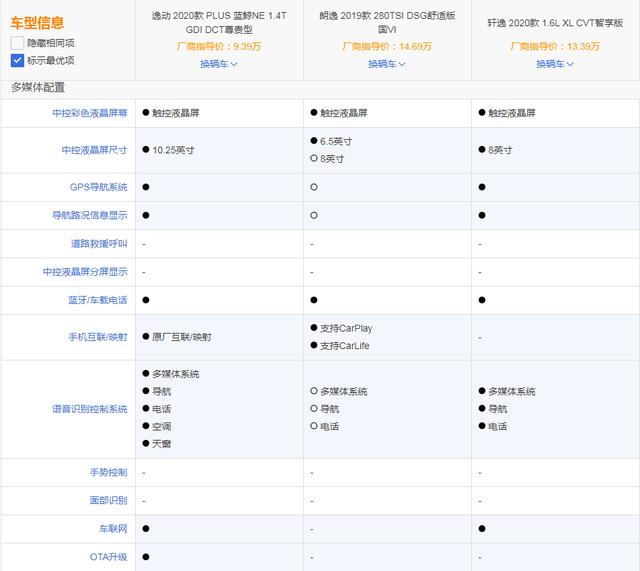
Task: Click the 车联网 row label
Action: pos(113,529)
